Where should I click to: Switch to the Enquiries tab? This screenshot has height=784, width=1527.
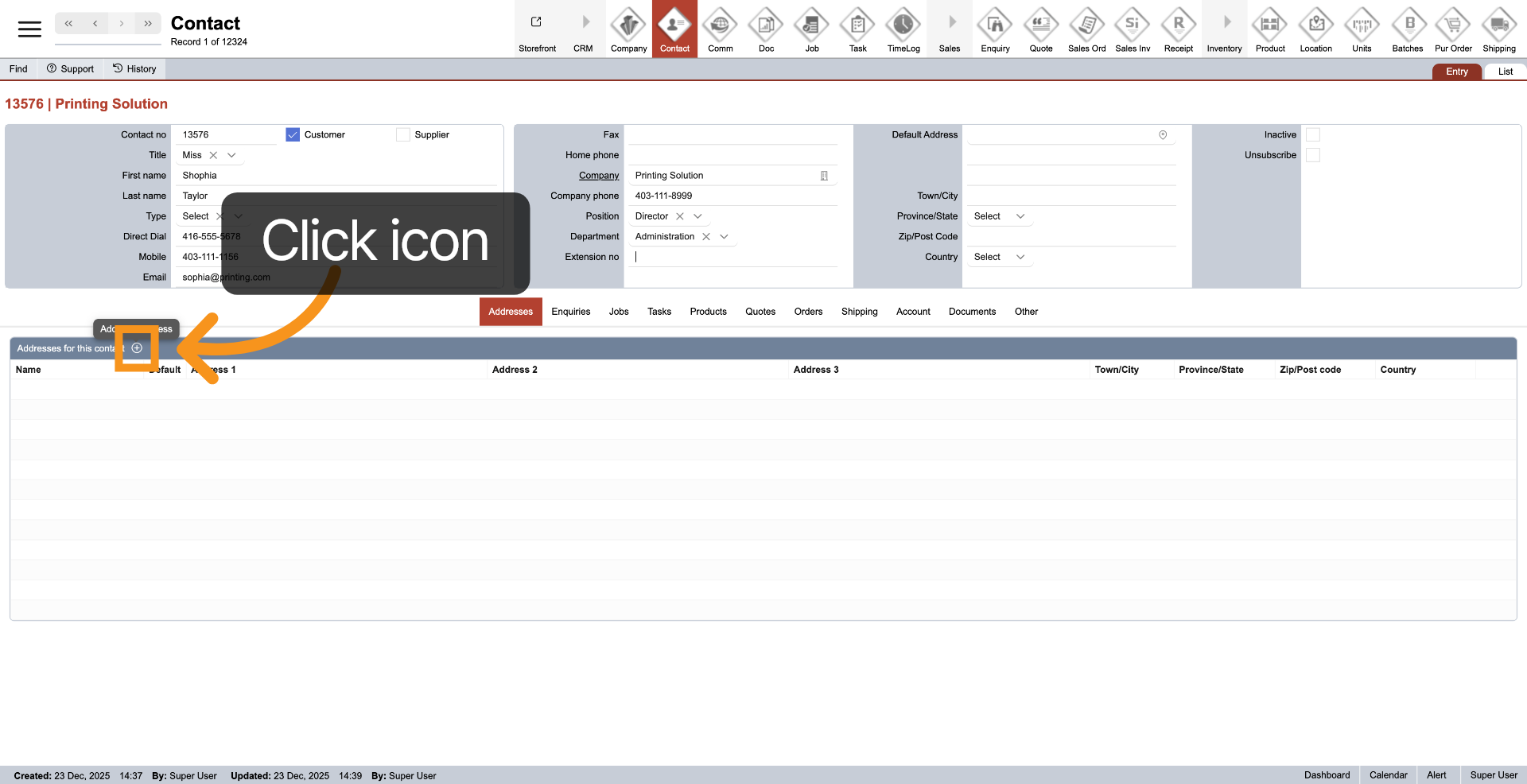click(570, 312)
